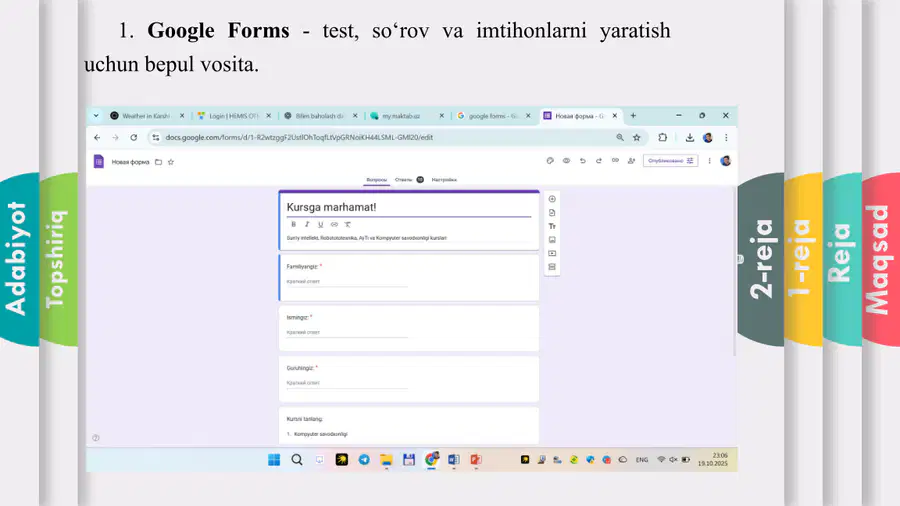Viewport: 900px width, 506px height.
Task: Open the Windows Start menu
Action: click(x=274, y=460)
